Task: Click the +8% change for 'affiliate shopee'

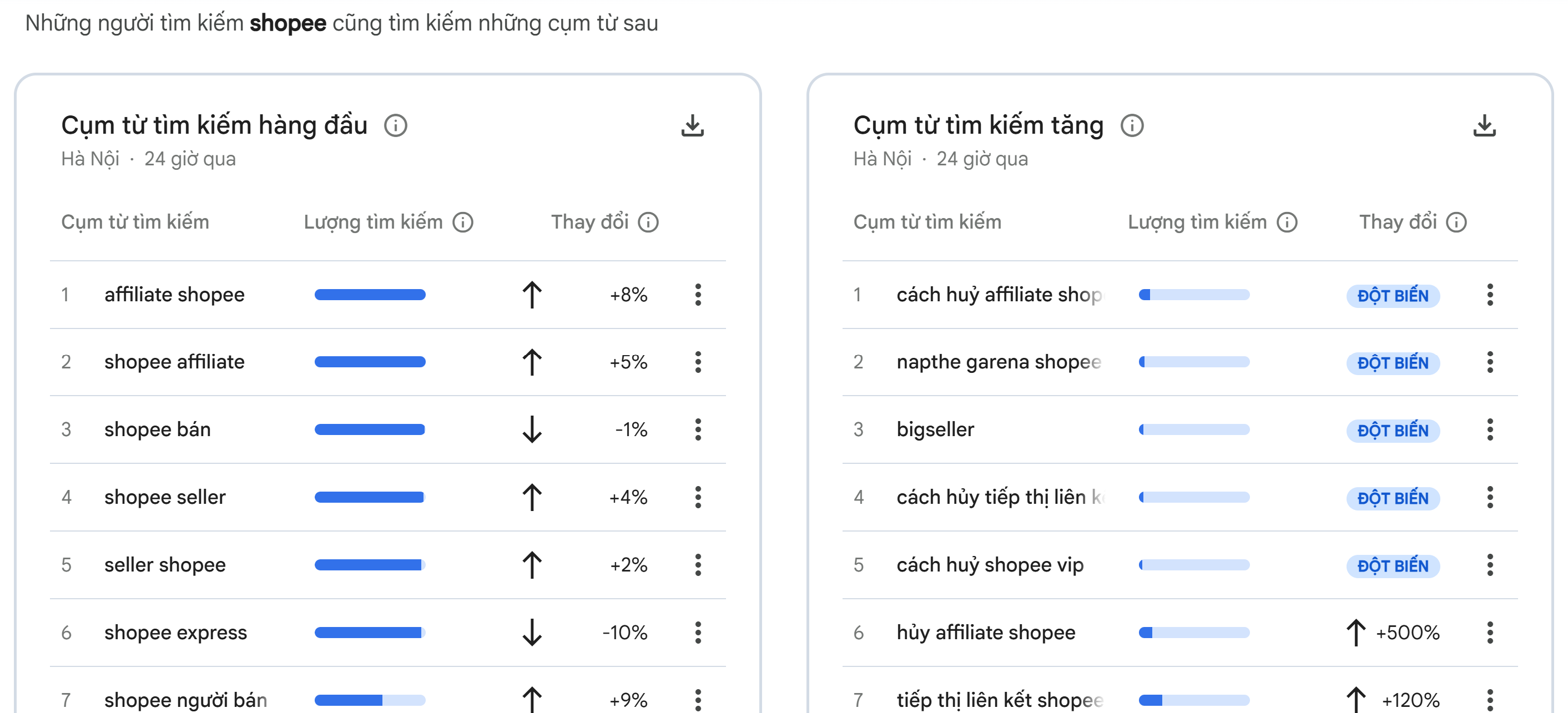Action: click(628, 295)
